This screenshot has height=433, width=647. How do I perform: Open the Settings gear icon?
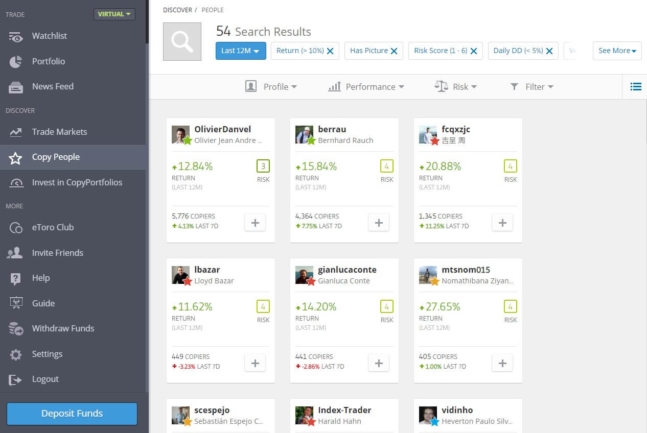[x=16, y=354]
